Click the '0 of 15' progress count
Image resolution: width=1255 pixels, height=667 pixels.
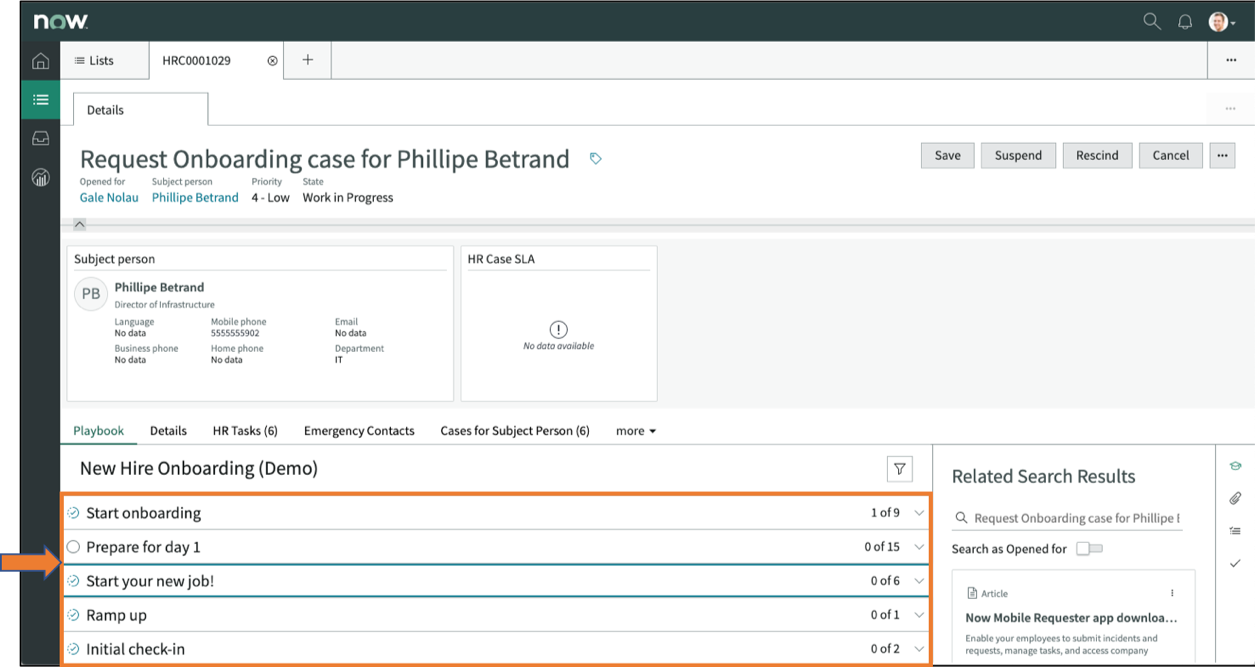coord(882,547)
